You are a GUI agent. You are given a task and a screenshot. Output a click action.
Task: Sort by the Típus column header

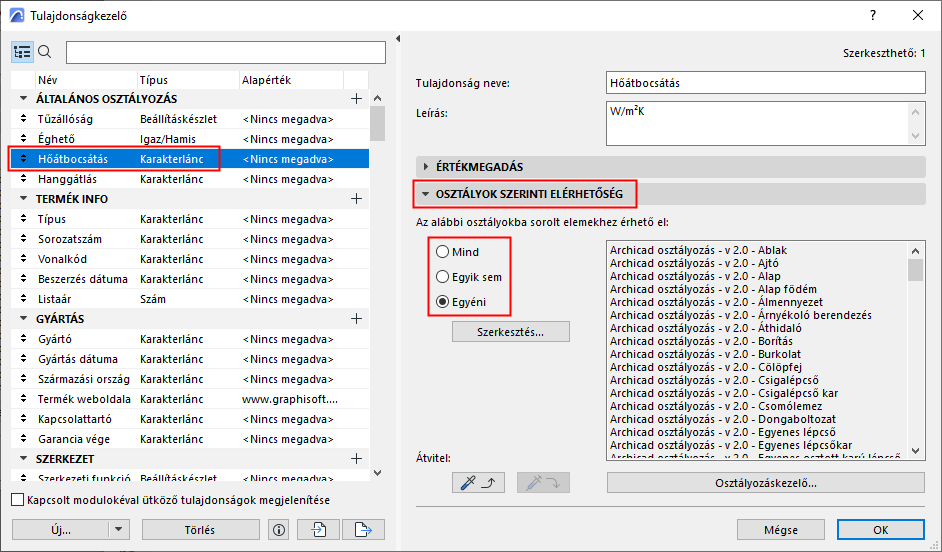click(x=188, y=80)
